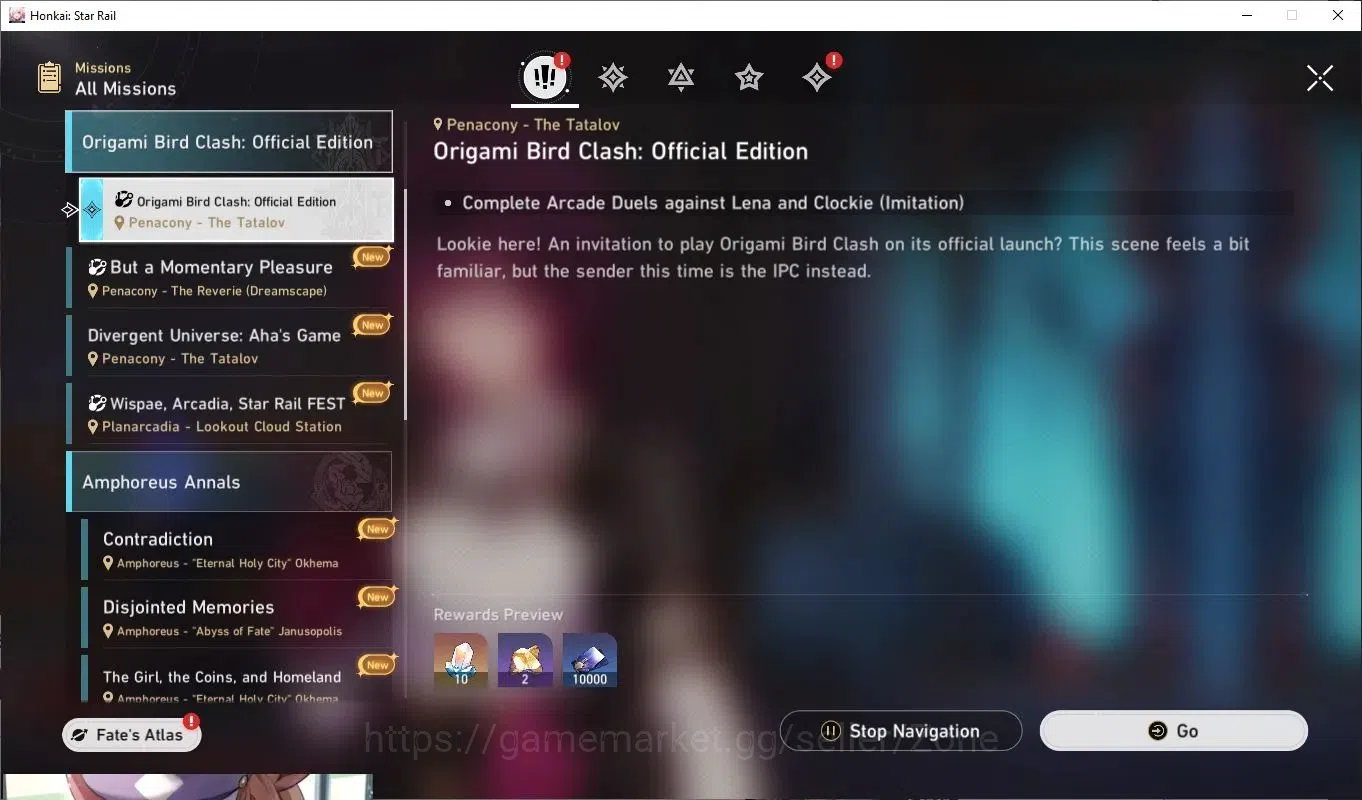1362x800 pixels.
Task: Select the all-missions exclamation tab icon
Action: (545, 77)
